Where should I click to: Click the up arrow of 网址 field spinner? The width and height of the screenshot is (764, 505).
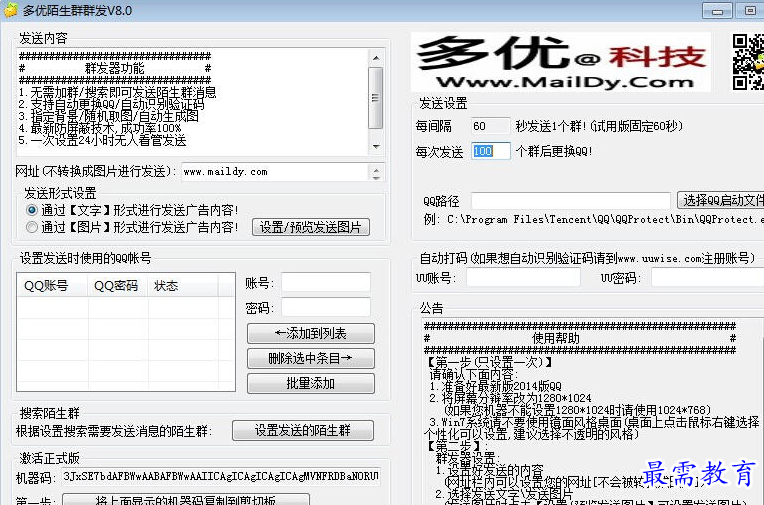click(x=376, y=169)
